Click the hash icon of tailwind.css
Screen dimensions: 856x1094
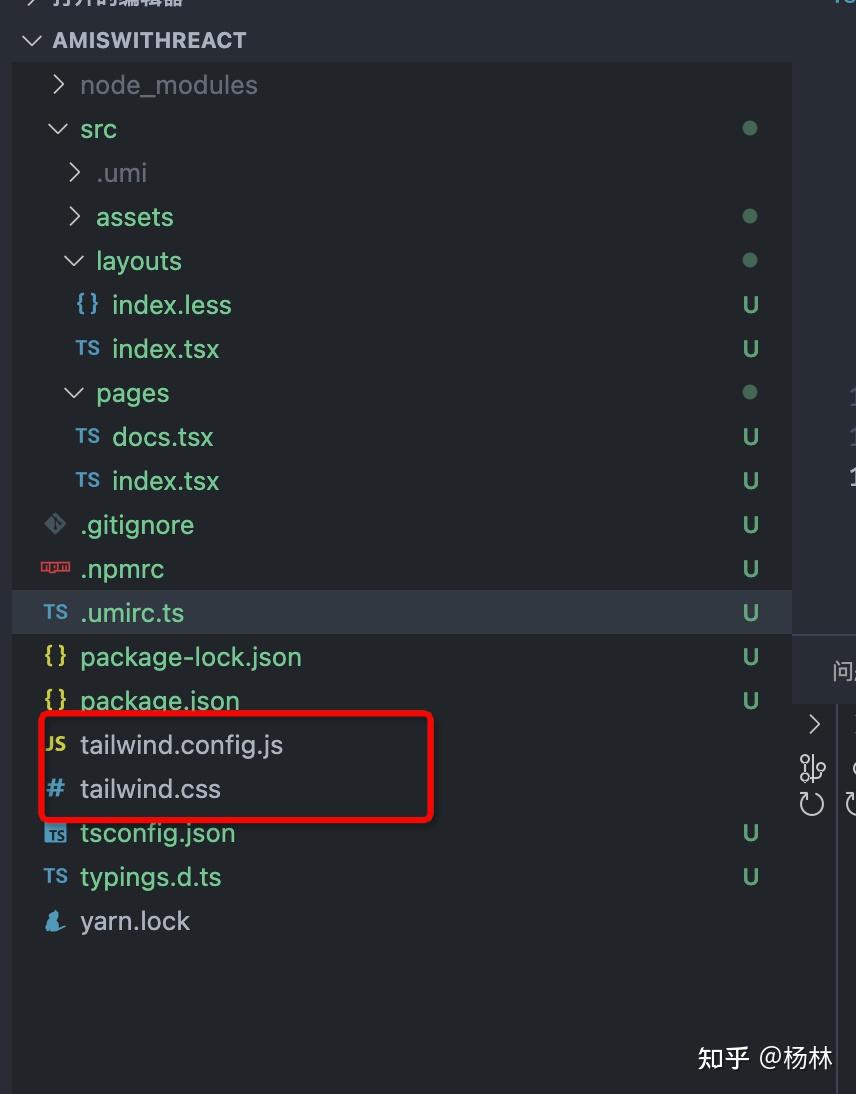pos(55,788)
